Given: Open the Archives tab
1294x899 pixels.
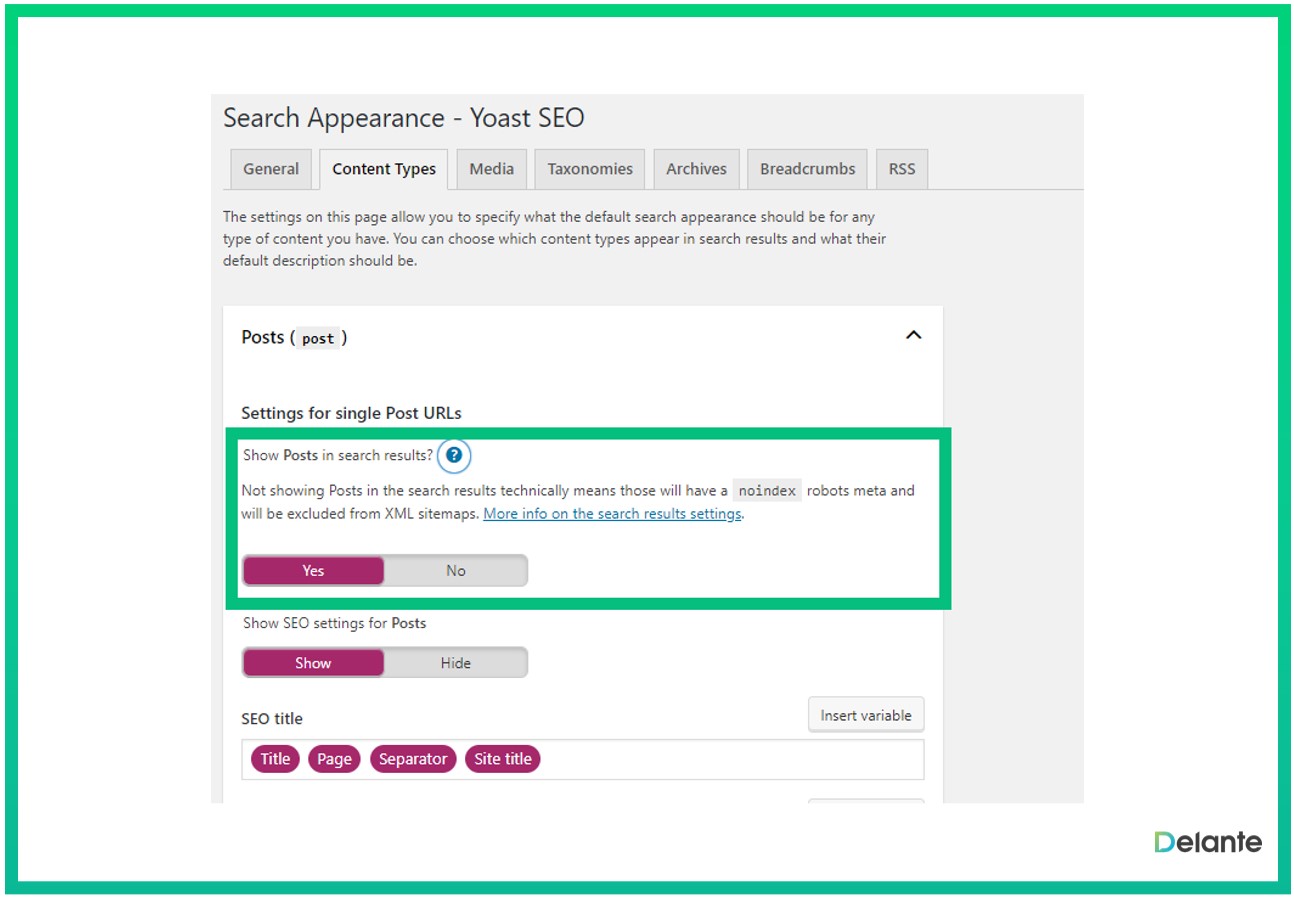Looking at the screenshot, I should click(697, 169).
